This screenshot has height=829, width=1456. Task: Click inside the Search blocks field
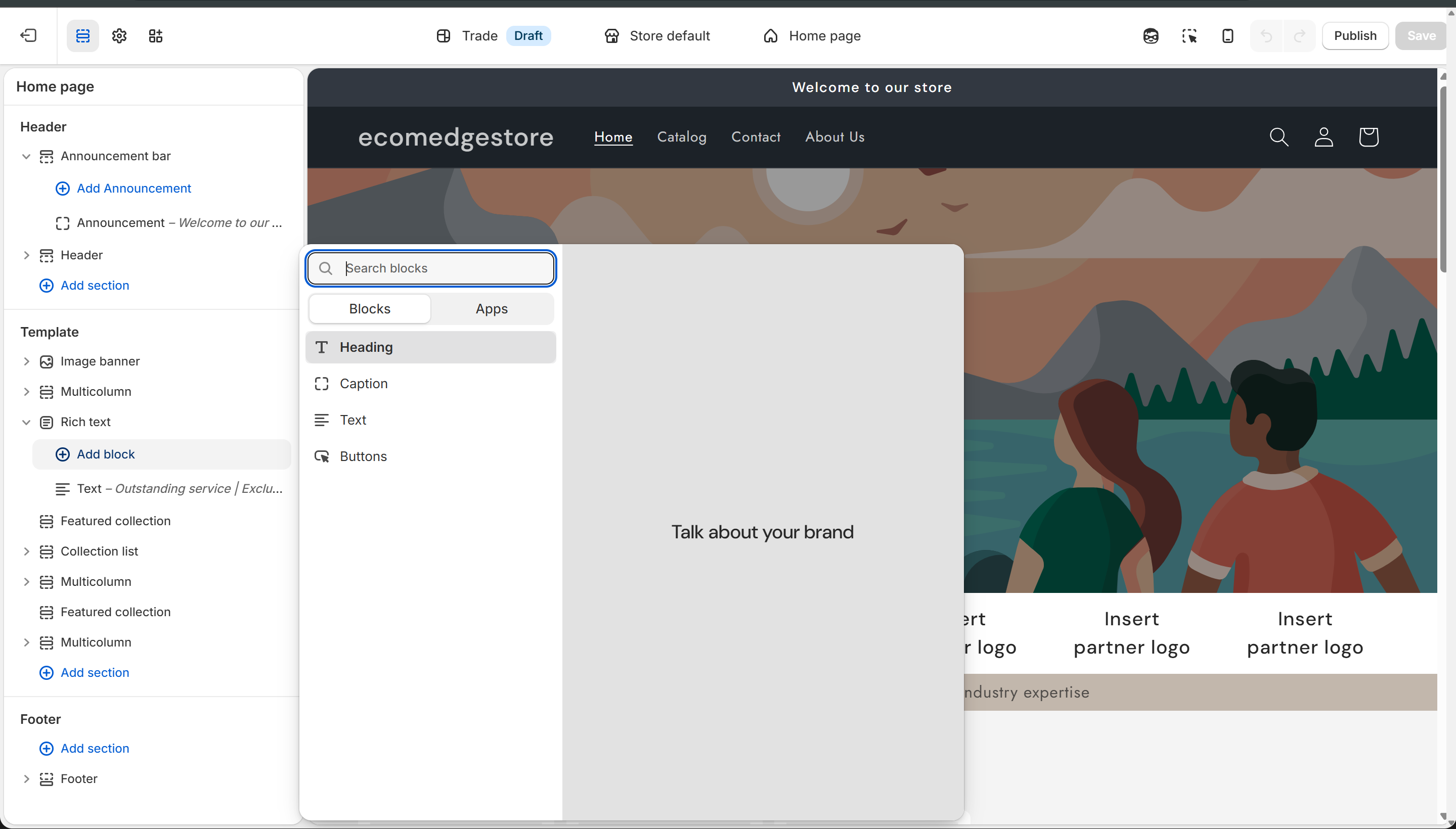coord(431,267)
